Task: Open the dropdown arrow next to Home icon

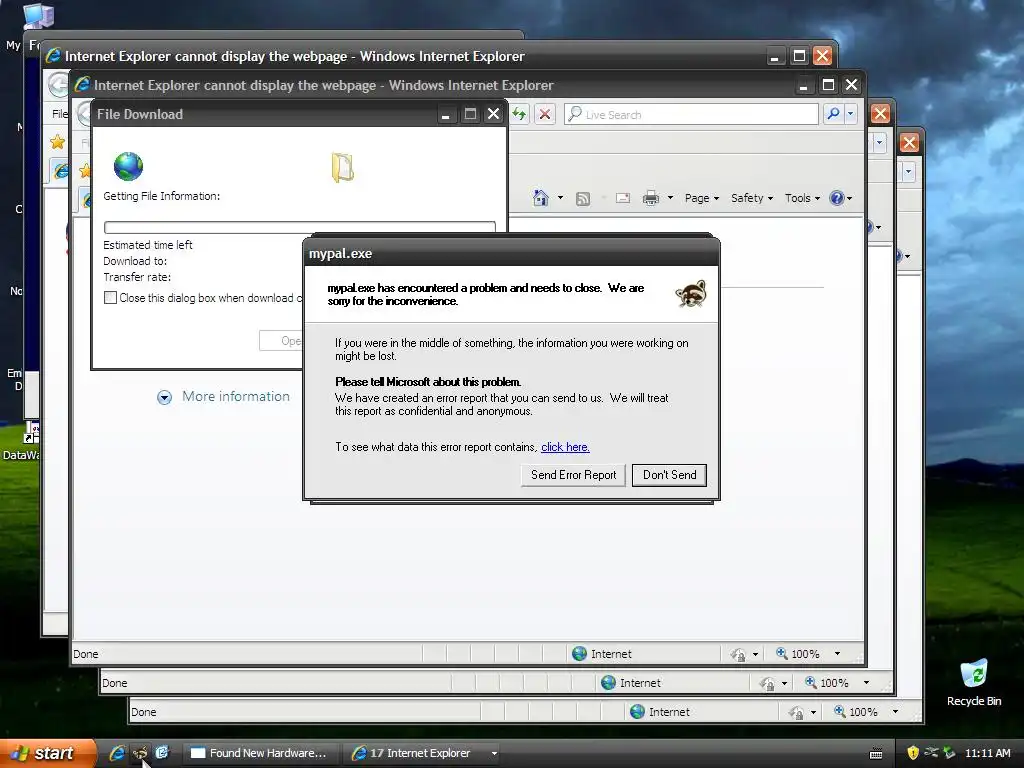Action: (560, 198)
